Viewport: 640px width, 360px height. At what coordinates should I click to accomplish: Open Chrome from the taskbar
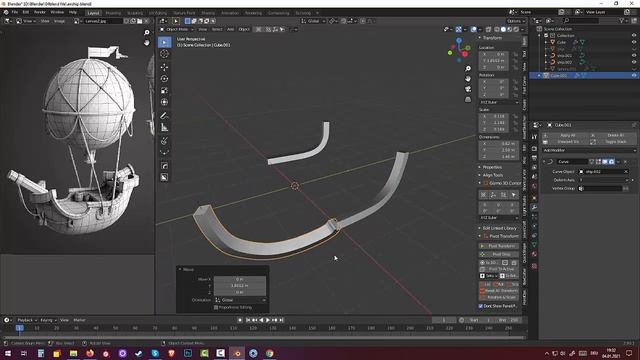pyautogui.click(x=270, y=353)
